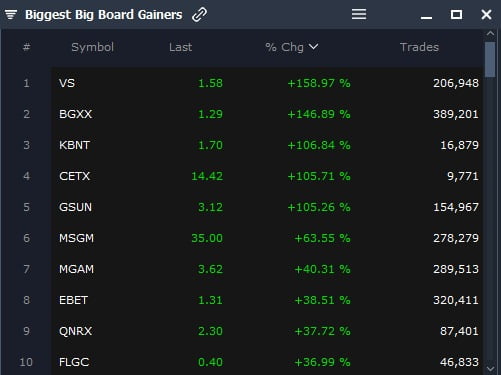Image resolution: width=501 pixels, height=375 pixels.
Task: Select the BGXX symbol row
Action: pos(267,114)
